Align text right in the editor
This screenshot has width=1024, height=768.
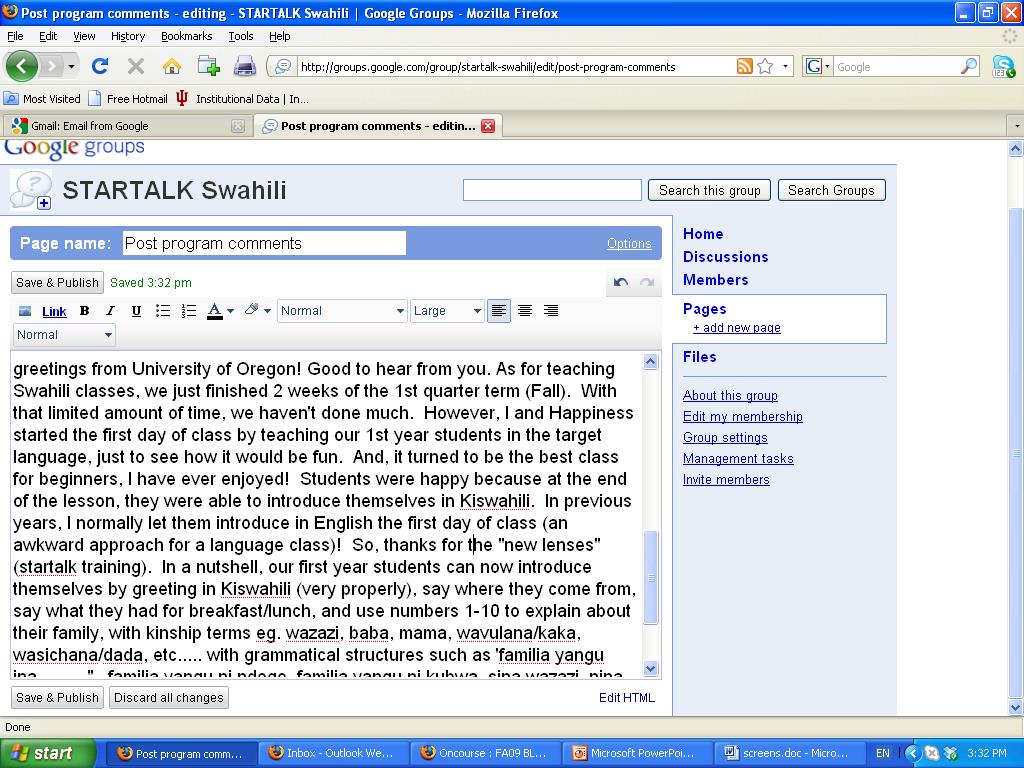pyautogui.click(x=551, y=311)
